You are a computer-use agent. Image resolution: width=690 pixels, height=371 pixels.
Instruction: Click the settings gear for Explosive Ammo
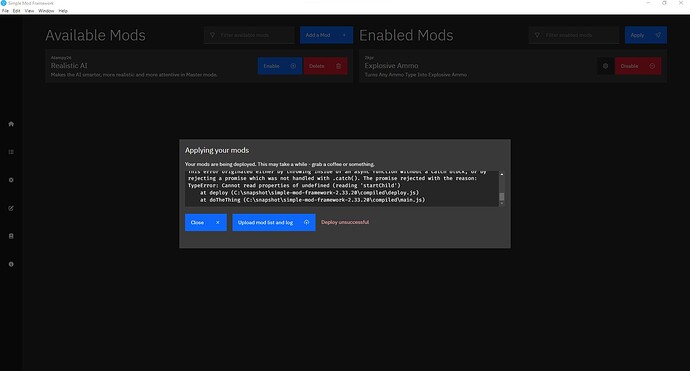[606, 66]
